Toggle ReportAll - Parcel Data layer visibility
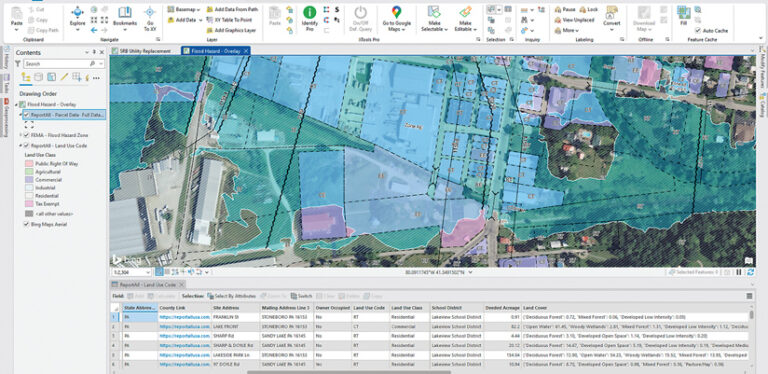The width and height of the screenshot is (768, 374). pos(26,115)
